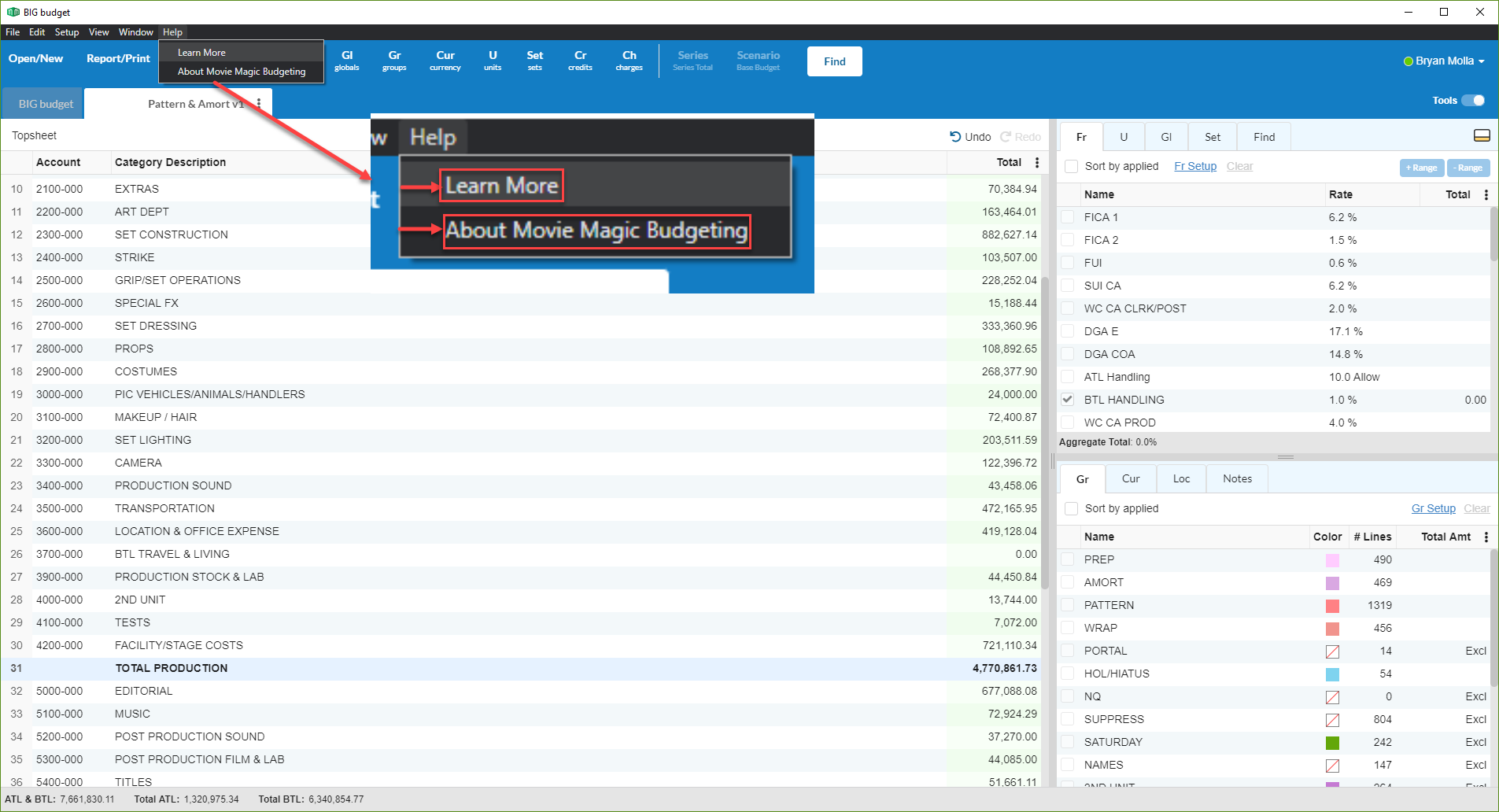This screenshot has height=812, width=1499.
Task: Open the Setup menu
Action: pyautogui.click(x=67, y=32)
